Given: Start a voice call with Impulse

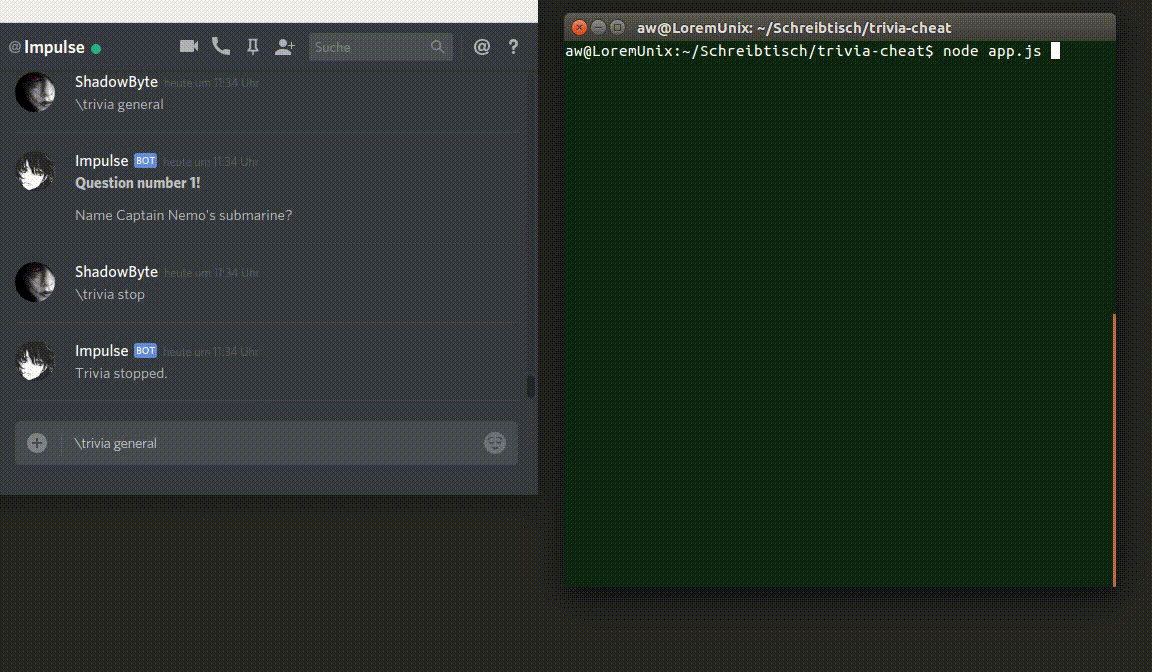Looking at the screenshot, I should [220, 46].
